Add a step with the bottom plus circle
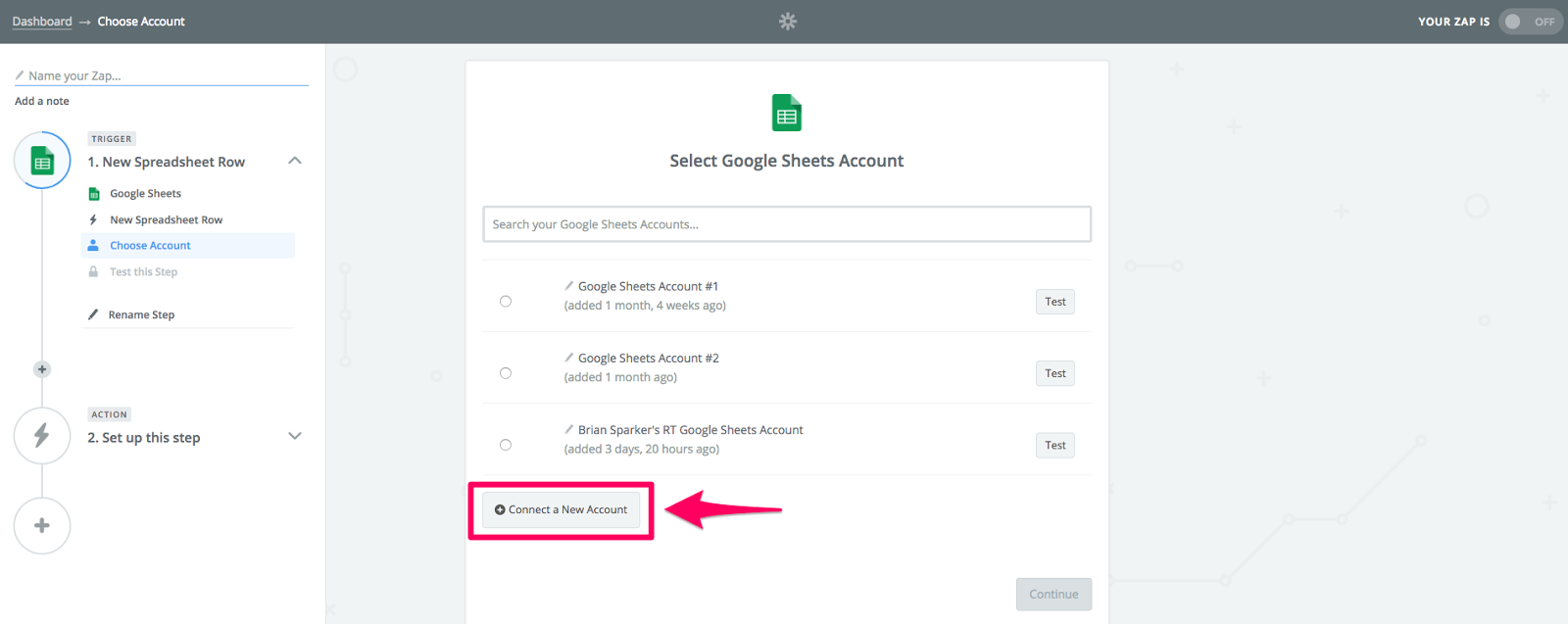 42,526
